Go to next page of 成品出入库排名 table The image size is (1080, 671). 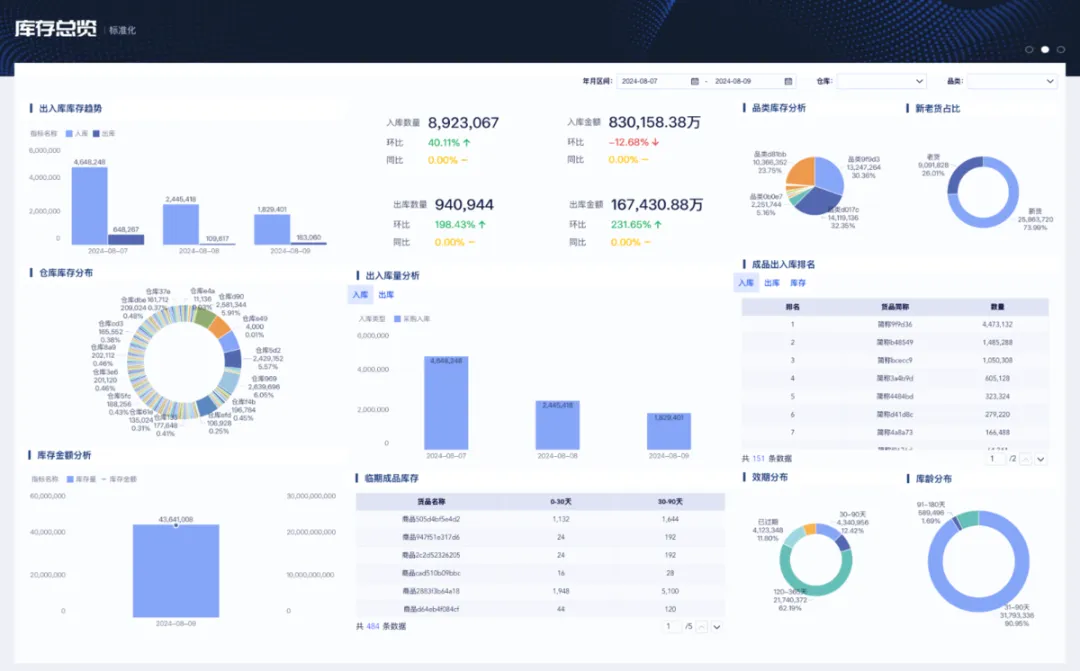(x=1041, y=459)
